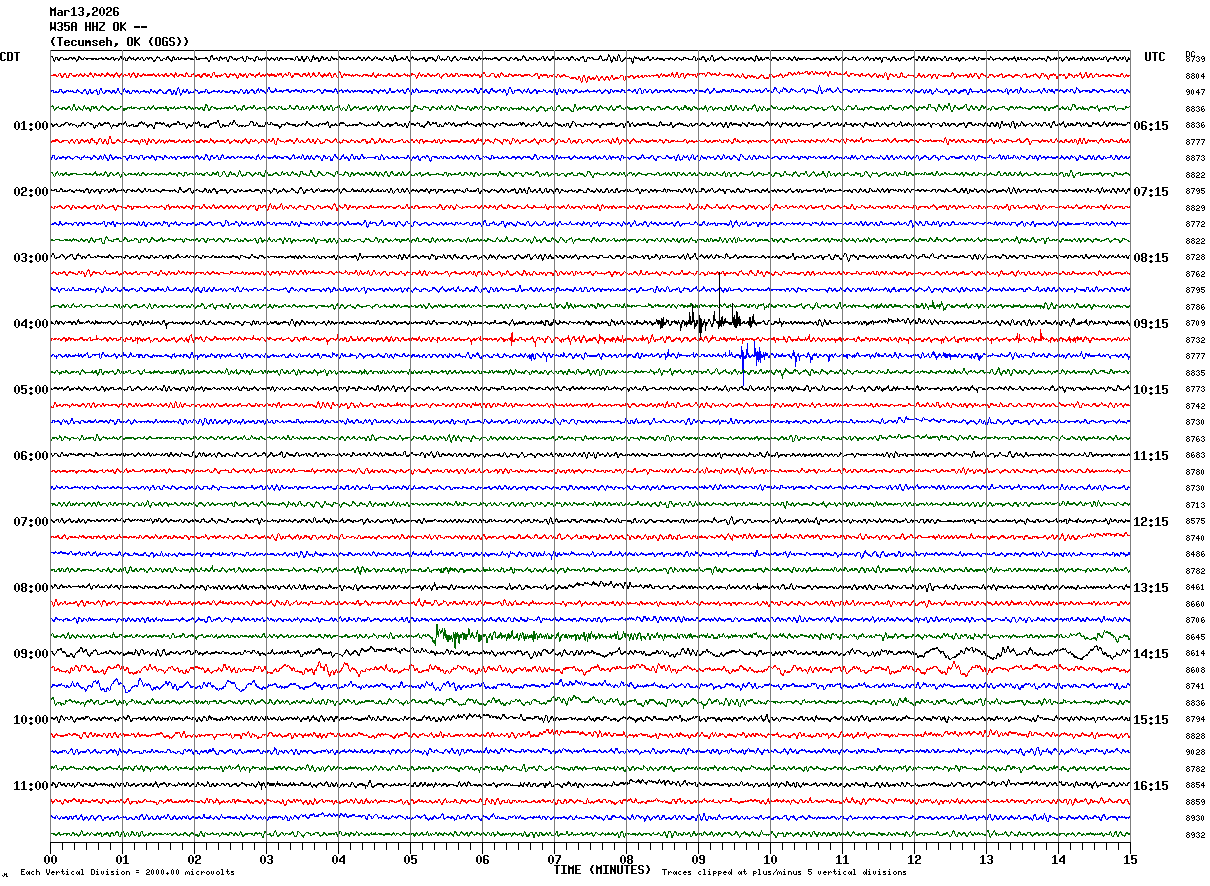Viewport: 1210px width, 886px height.
Task: Click the 12:15 UTC time label
Action: 1151,522
